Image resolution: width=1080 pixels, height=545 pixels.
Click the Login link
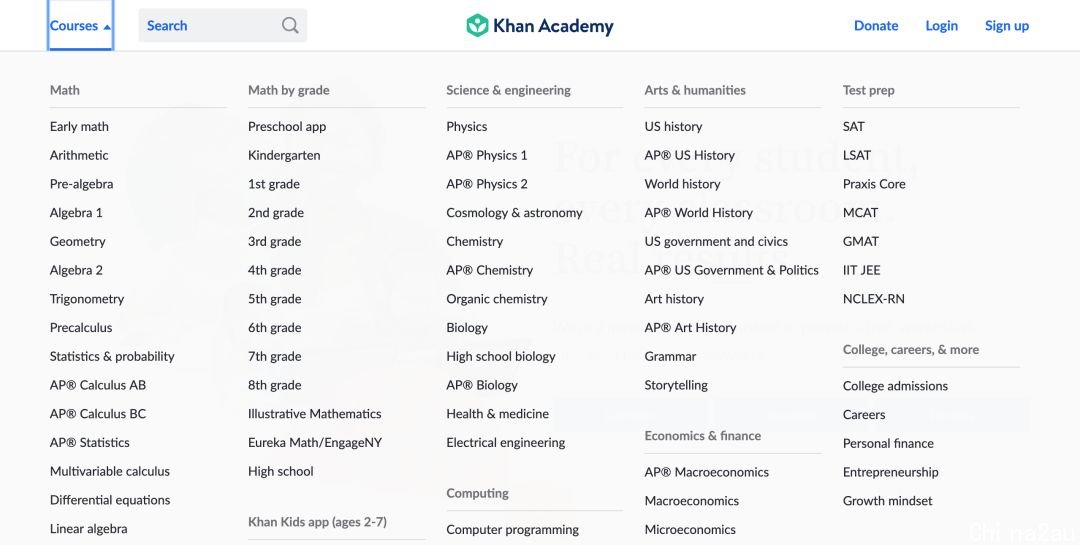pos(942,25)
